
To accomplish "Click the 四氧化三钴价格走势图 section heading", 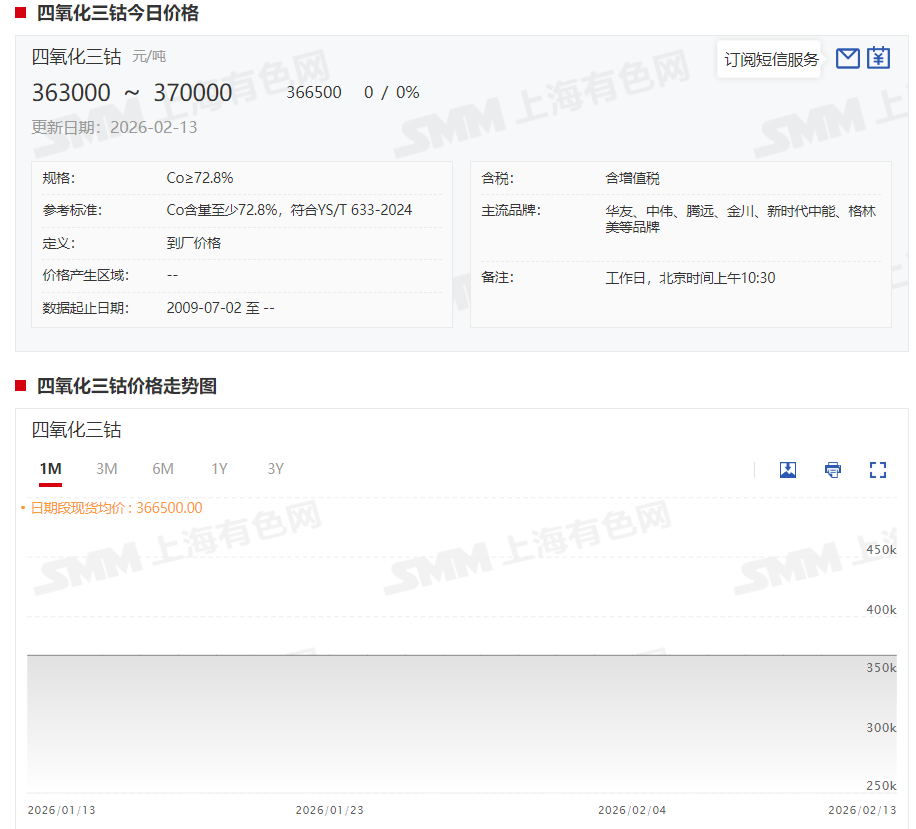I will point(126,386).
